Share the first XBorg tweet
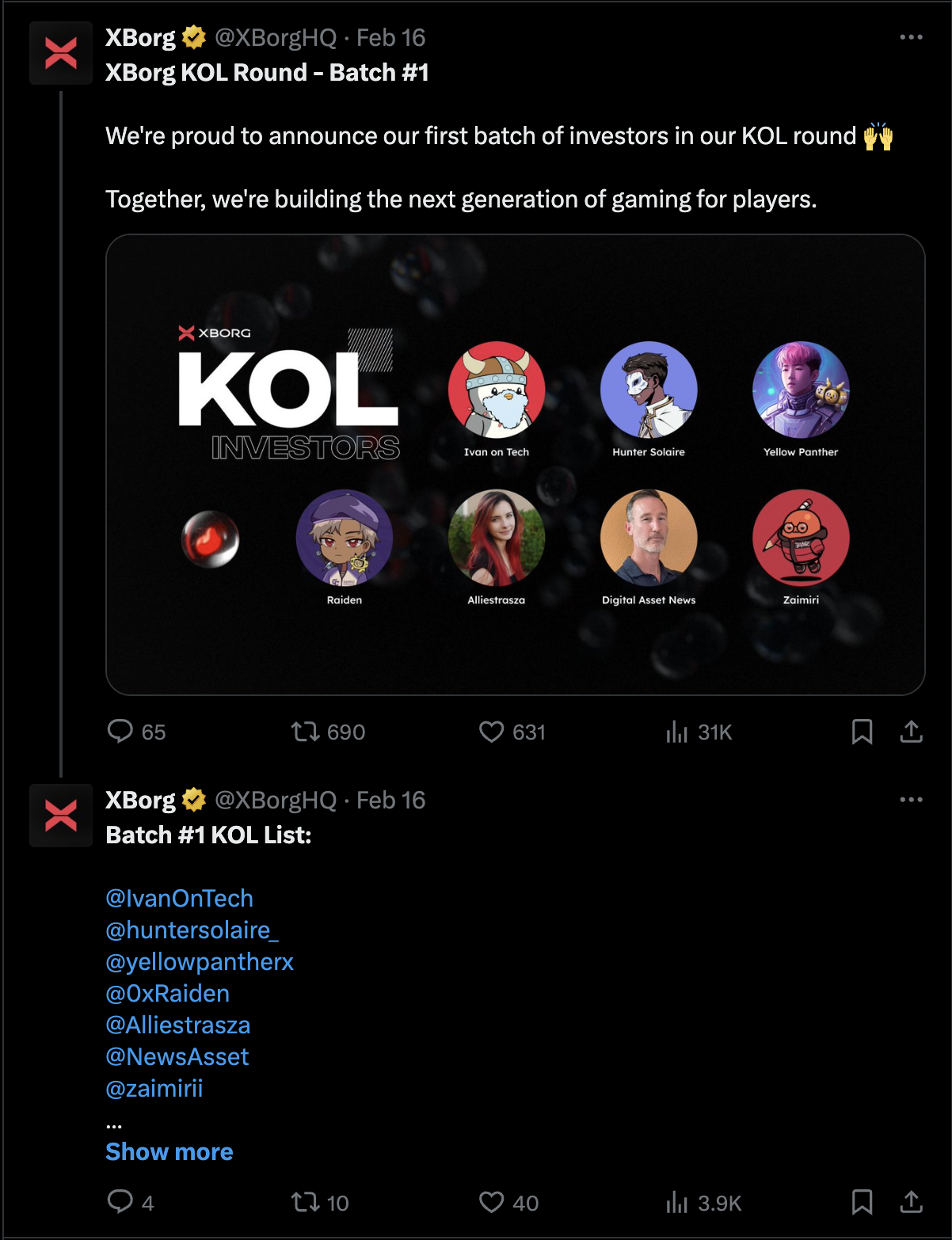952x1240 pixels. coord(912,732)
